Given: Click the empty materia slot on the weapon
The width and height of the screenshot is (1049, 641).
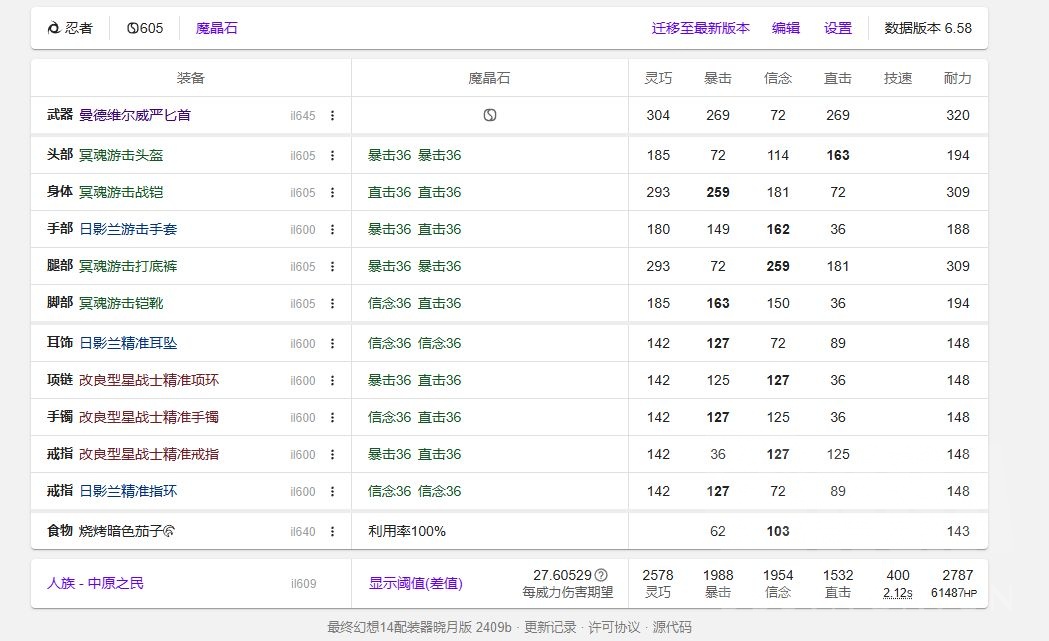Looking at the screenshot, I should (x=489, y=115).
